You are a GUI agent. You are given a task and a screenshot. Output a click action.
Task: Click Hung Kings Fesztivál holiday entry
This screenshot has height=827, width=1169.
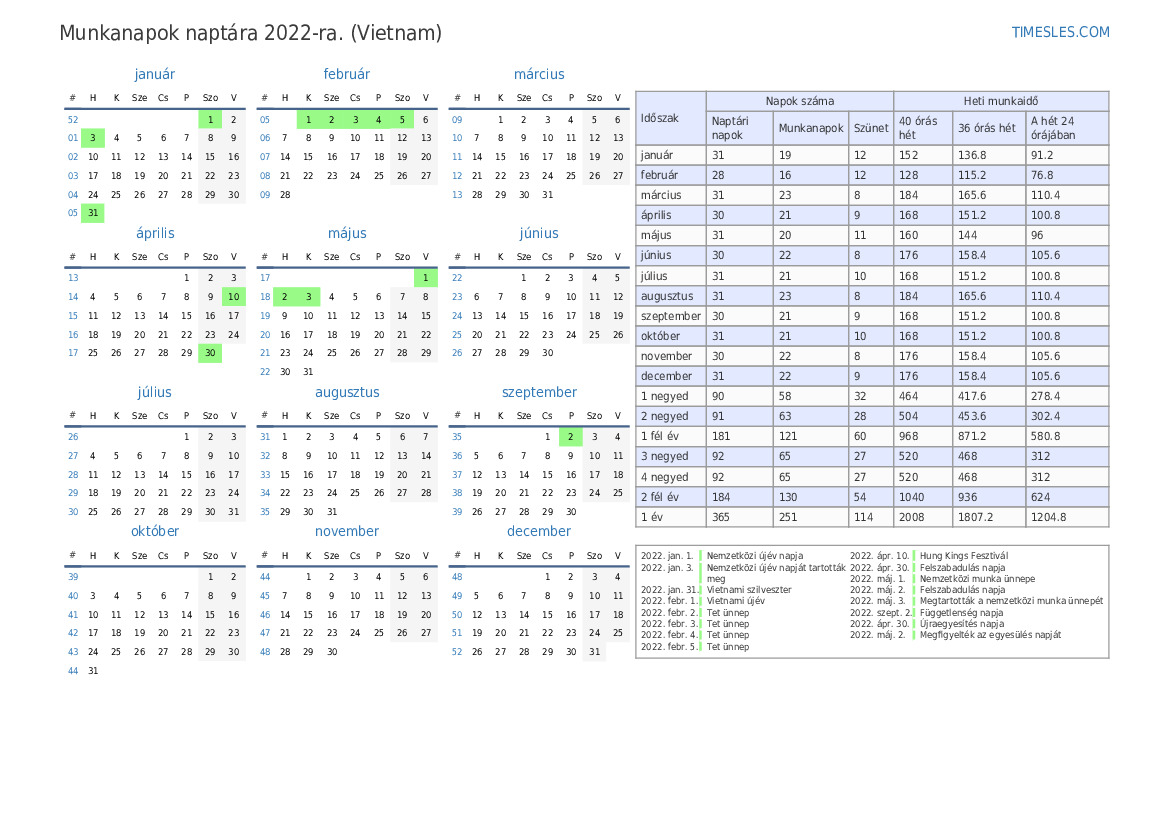click(x=963, y=555)
